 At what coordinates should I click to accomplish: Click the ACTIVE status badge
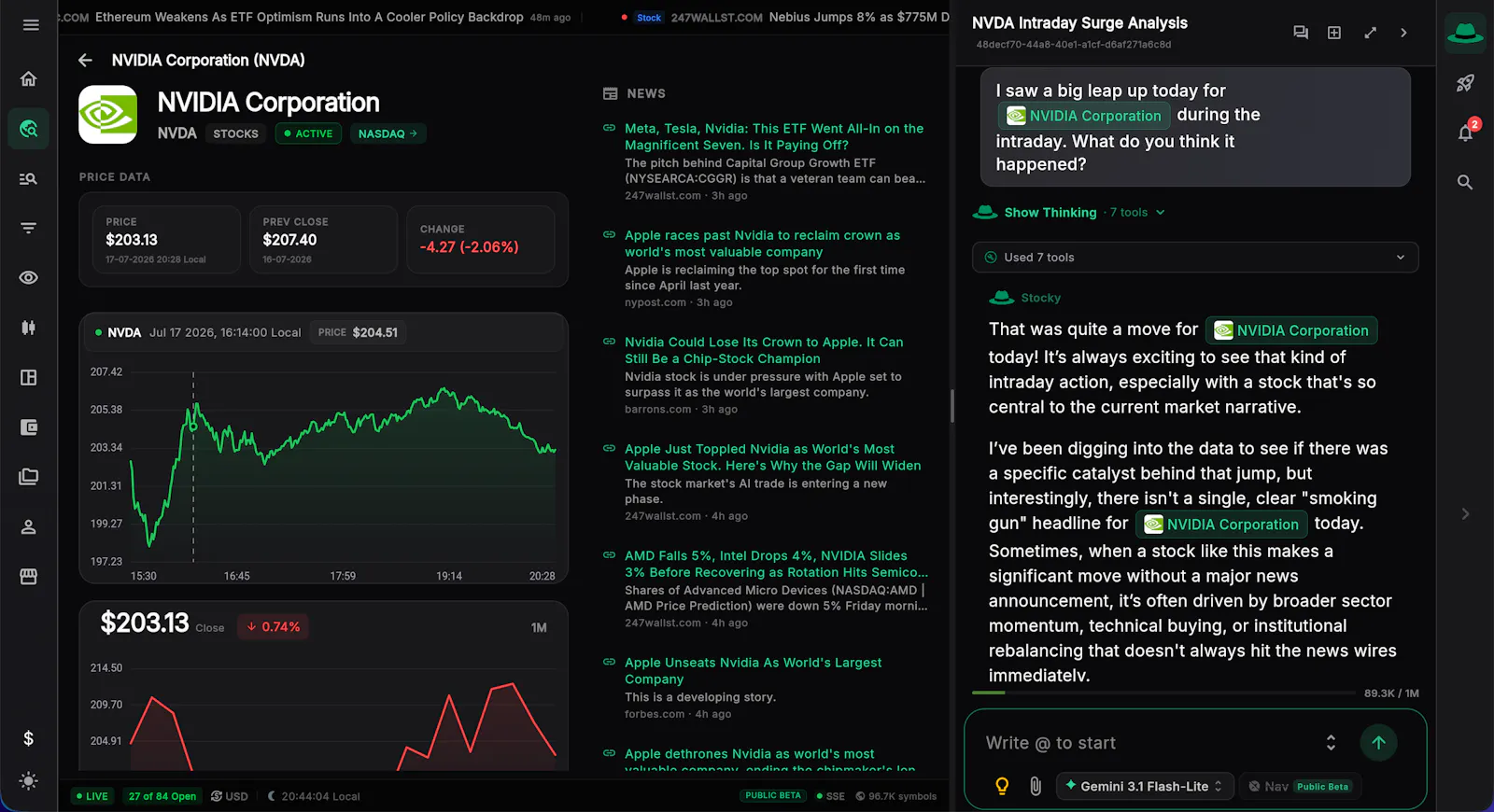click(x=308, y=133)
